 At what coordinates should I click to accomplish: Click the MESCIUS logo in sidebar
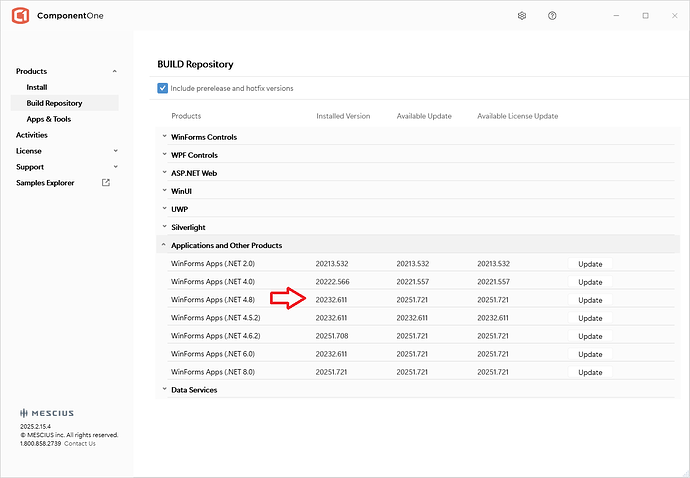click(x=47, y=413)
